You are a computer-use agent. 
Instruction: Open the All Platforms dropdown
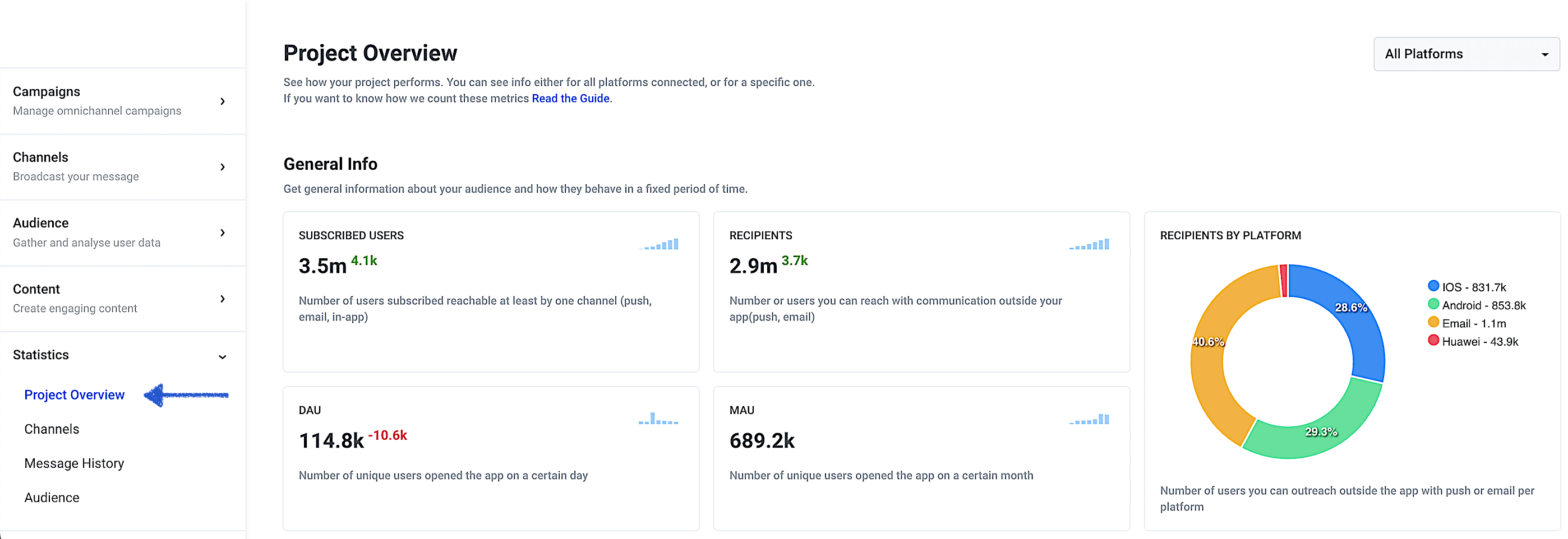(x=1466, y=54)
